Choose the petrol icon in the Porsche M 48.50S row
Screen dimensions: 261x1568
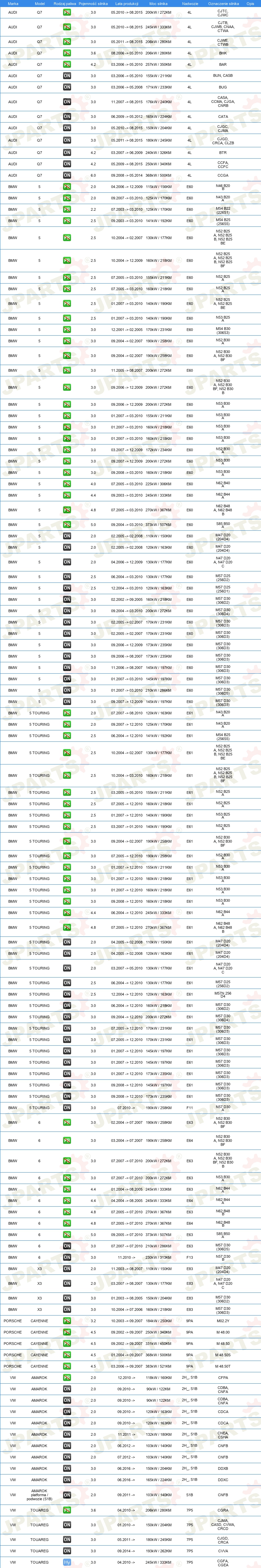tap(67, 1355)
